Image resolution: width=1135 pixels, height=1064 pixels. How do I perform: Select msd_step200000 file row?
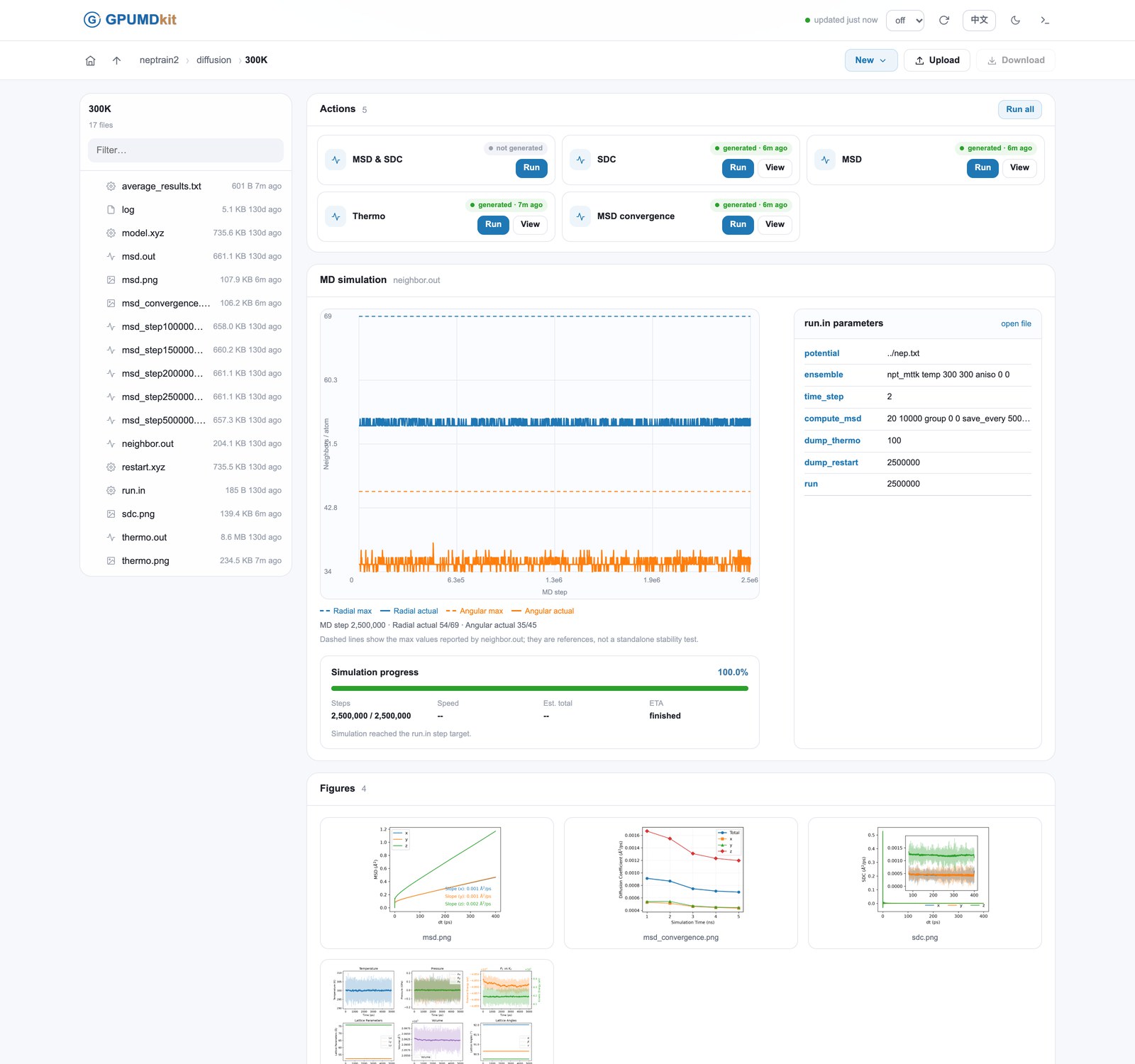186,374
